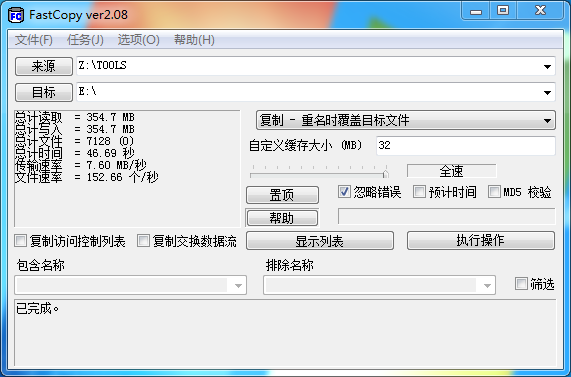
Task: Click the speed slider thumb
Action: point(385,174)
